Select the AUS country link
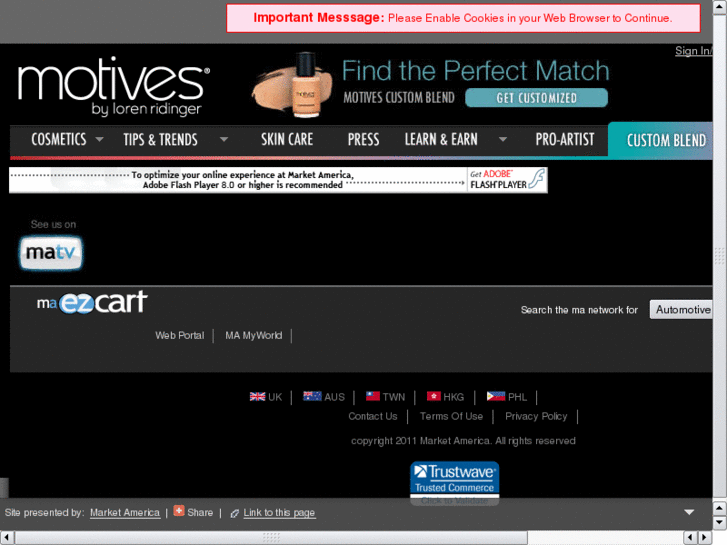 tap(334, 397)
